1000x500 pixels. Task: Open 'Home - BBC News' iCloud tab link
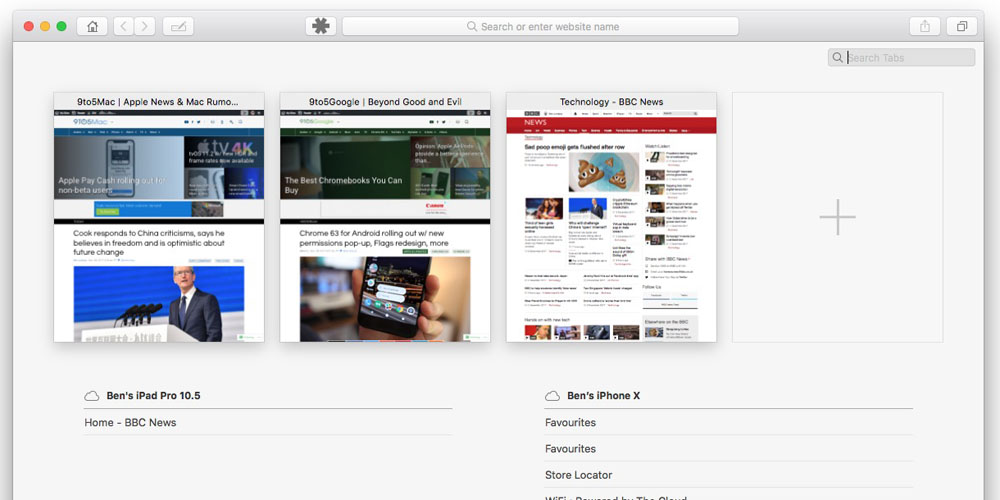[131, 423]
